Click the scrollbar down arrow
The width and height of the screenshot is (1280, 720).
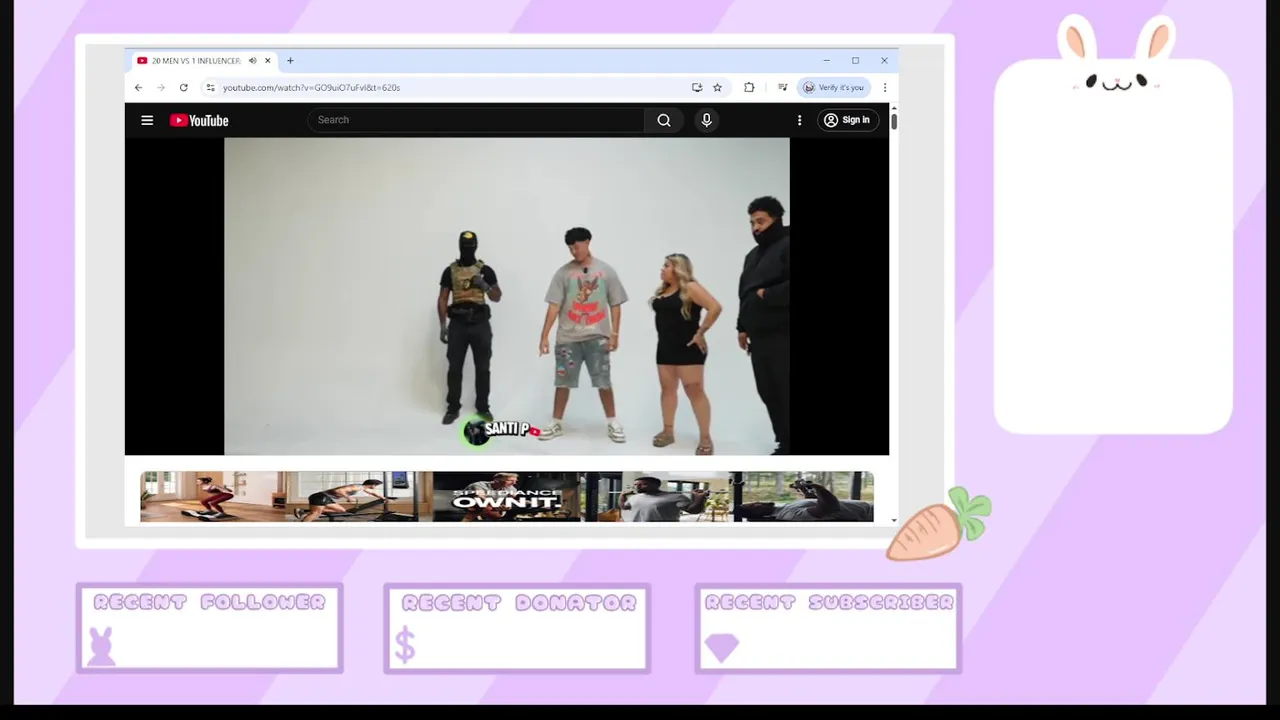point(894,520)
